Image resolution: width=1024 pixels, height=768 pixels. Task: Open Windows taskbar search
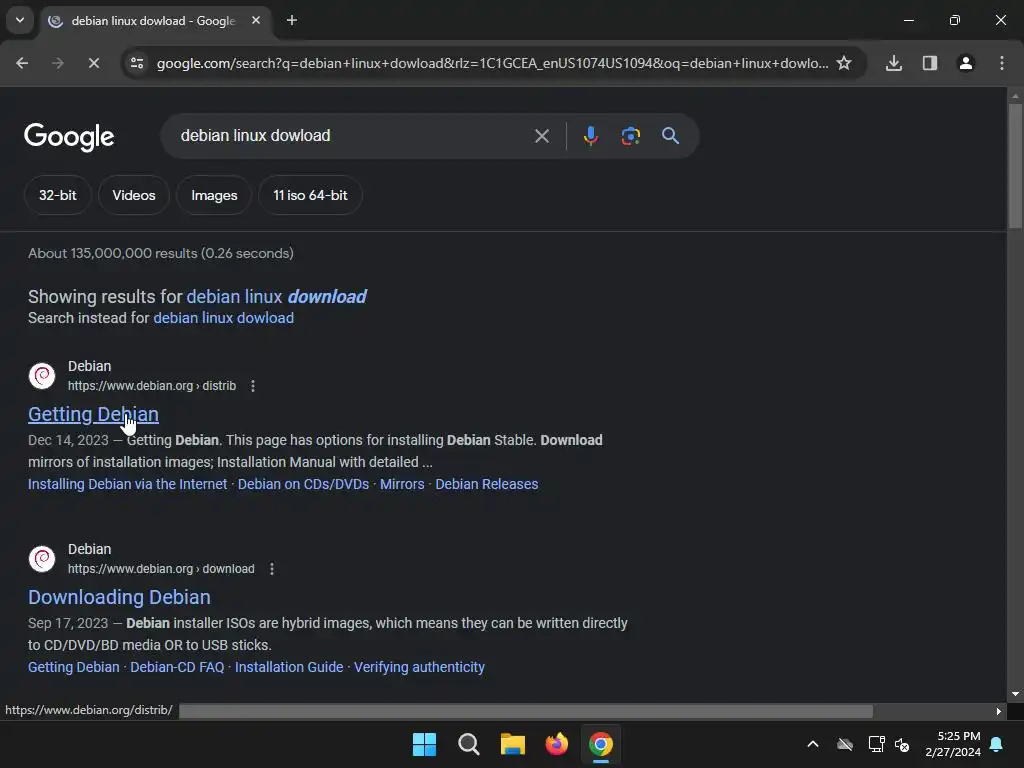click(468, 744)
